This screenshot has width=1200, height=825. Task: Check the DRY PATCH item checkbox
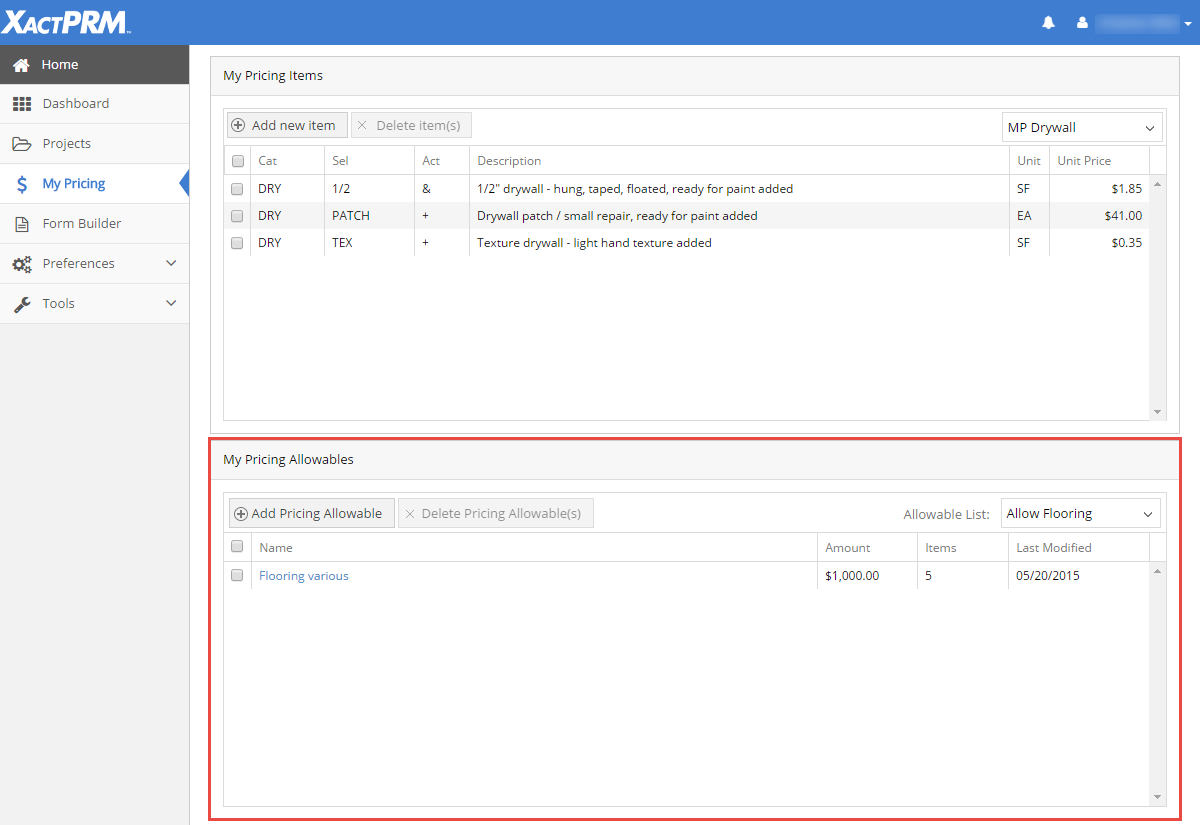[x=237, y=216]
